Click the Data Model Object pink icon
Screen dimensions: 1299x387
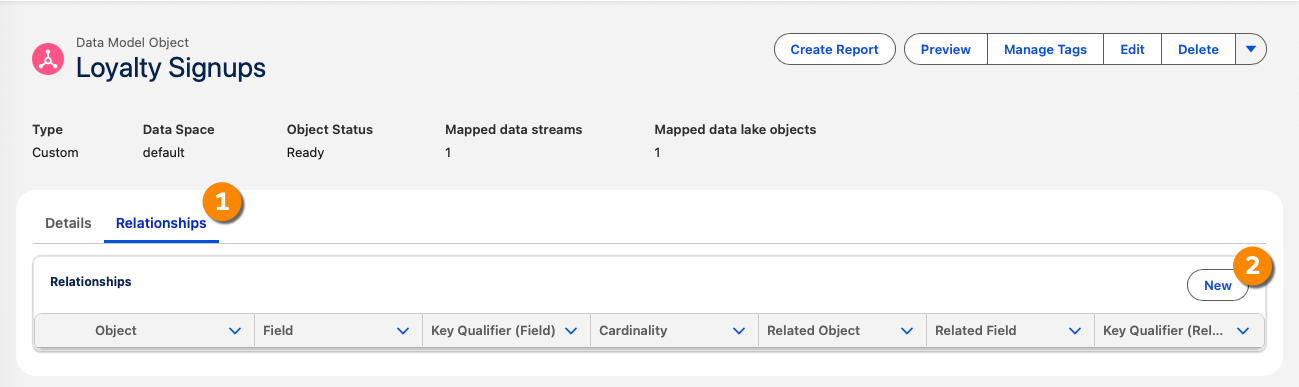click(48, 59)
